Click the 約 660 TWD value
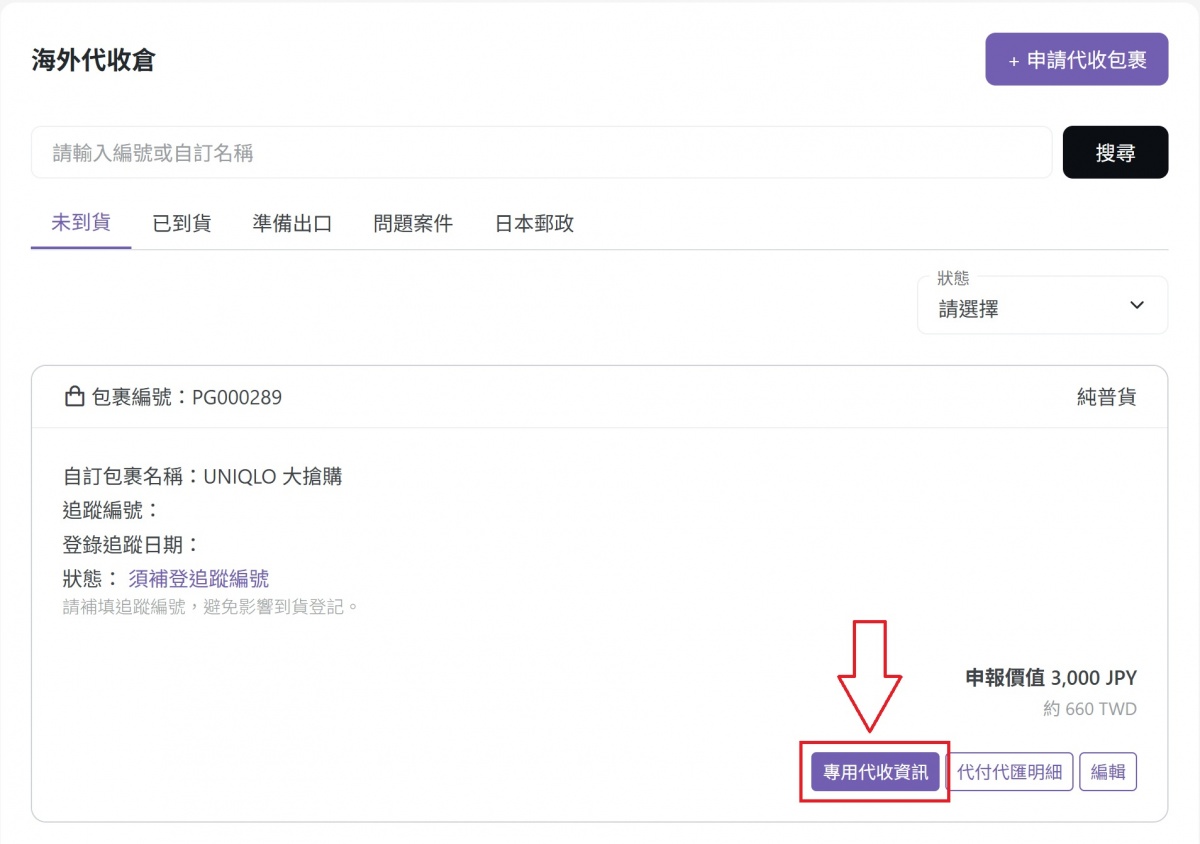 (1089, 709)
